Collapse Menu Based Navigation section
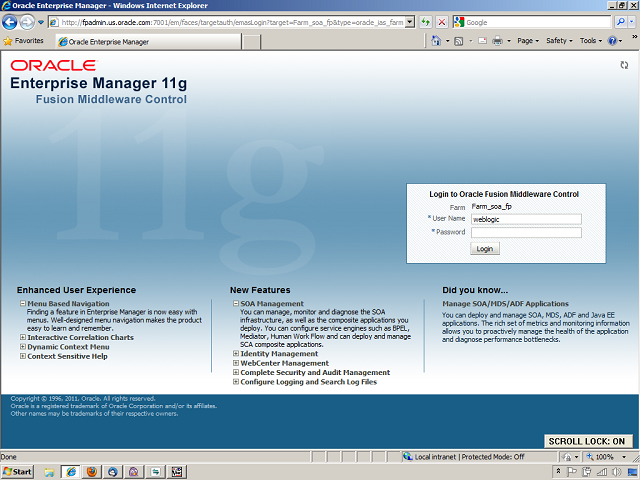The height and width of the screenshot is (480, 640). (23, 304)
